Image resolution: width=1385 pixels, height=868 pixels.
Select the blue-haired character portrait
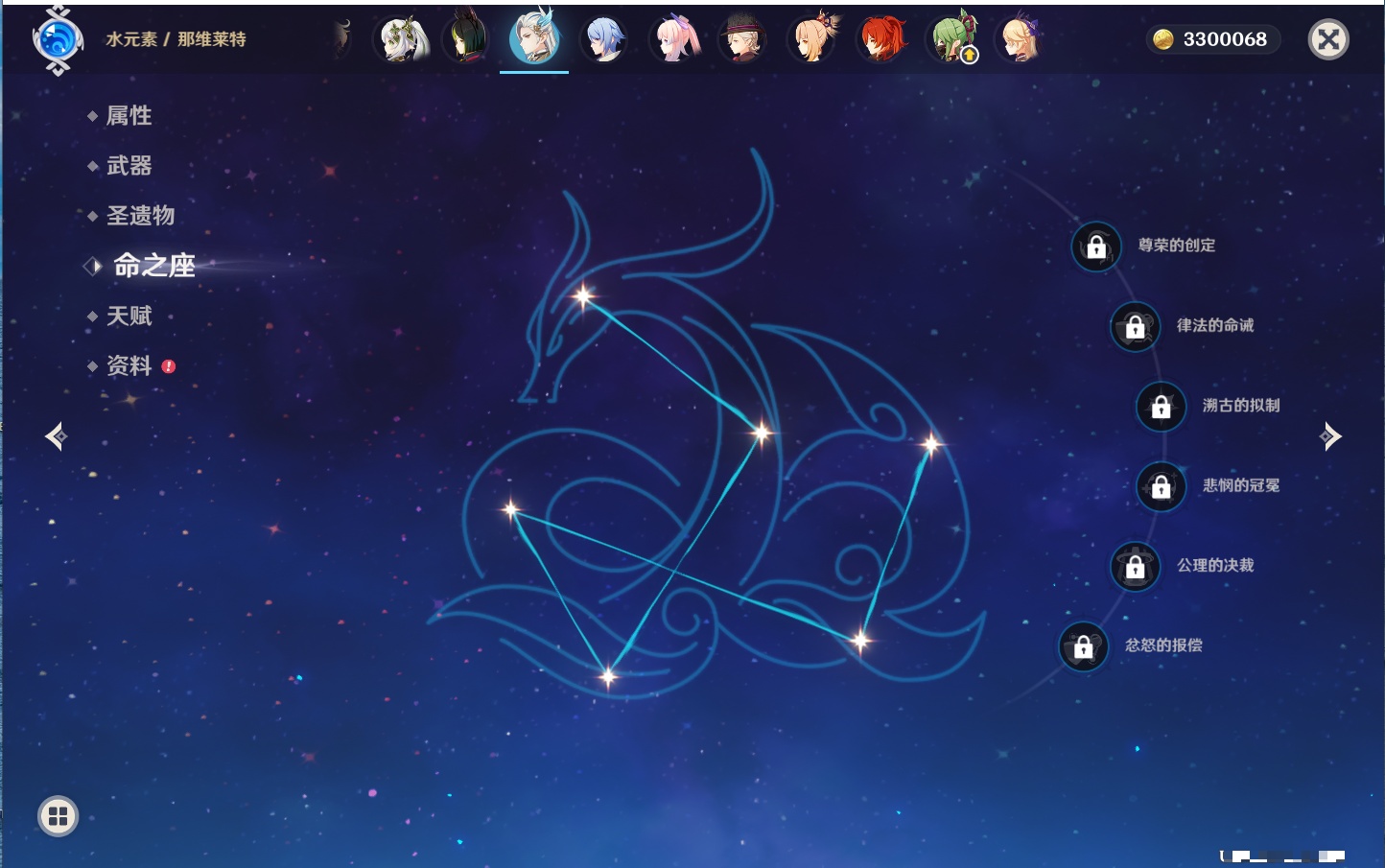pyautogui.click(x=604, y=40)
